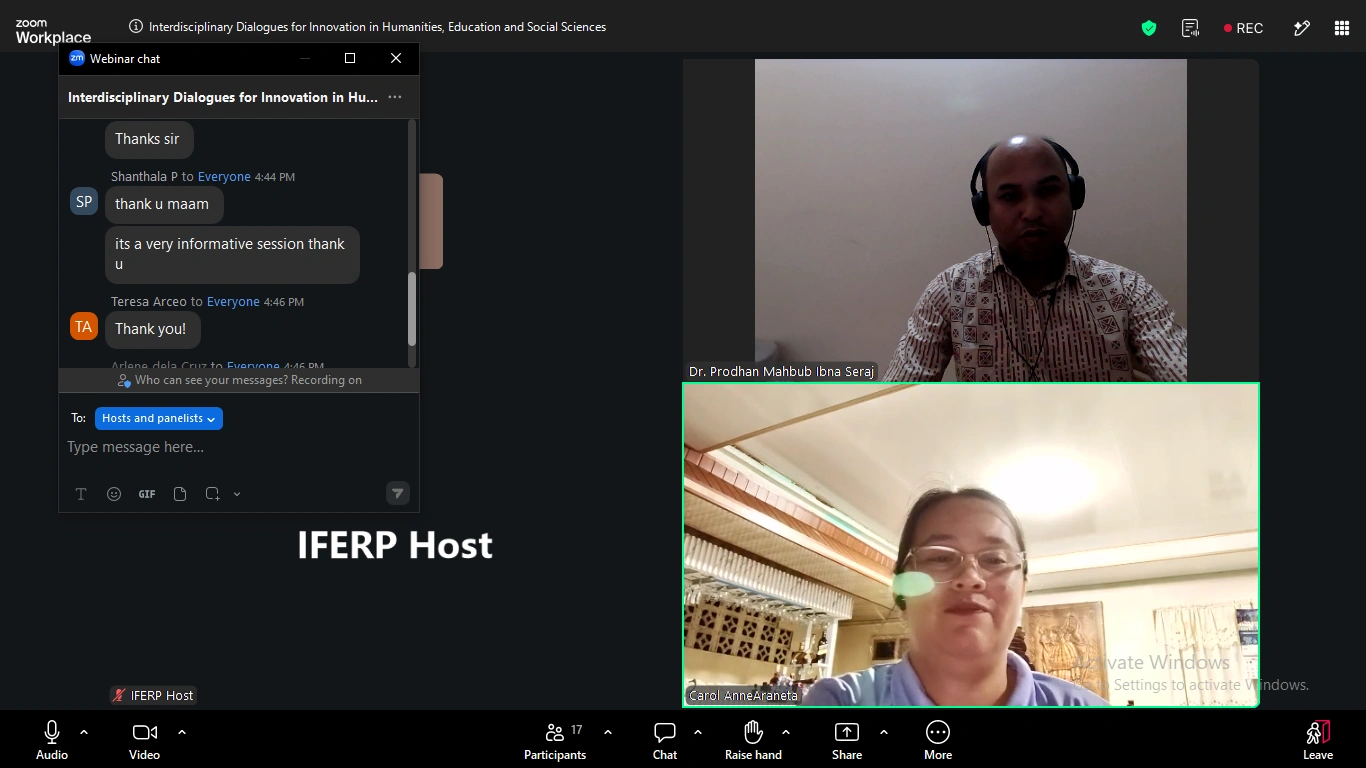The height and width of the screenshot is (768, 1366).
Task: Click the screenshot capture icon in chat
Action: click(212, 494)
